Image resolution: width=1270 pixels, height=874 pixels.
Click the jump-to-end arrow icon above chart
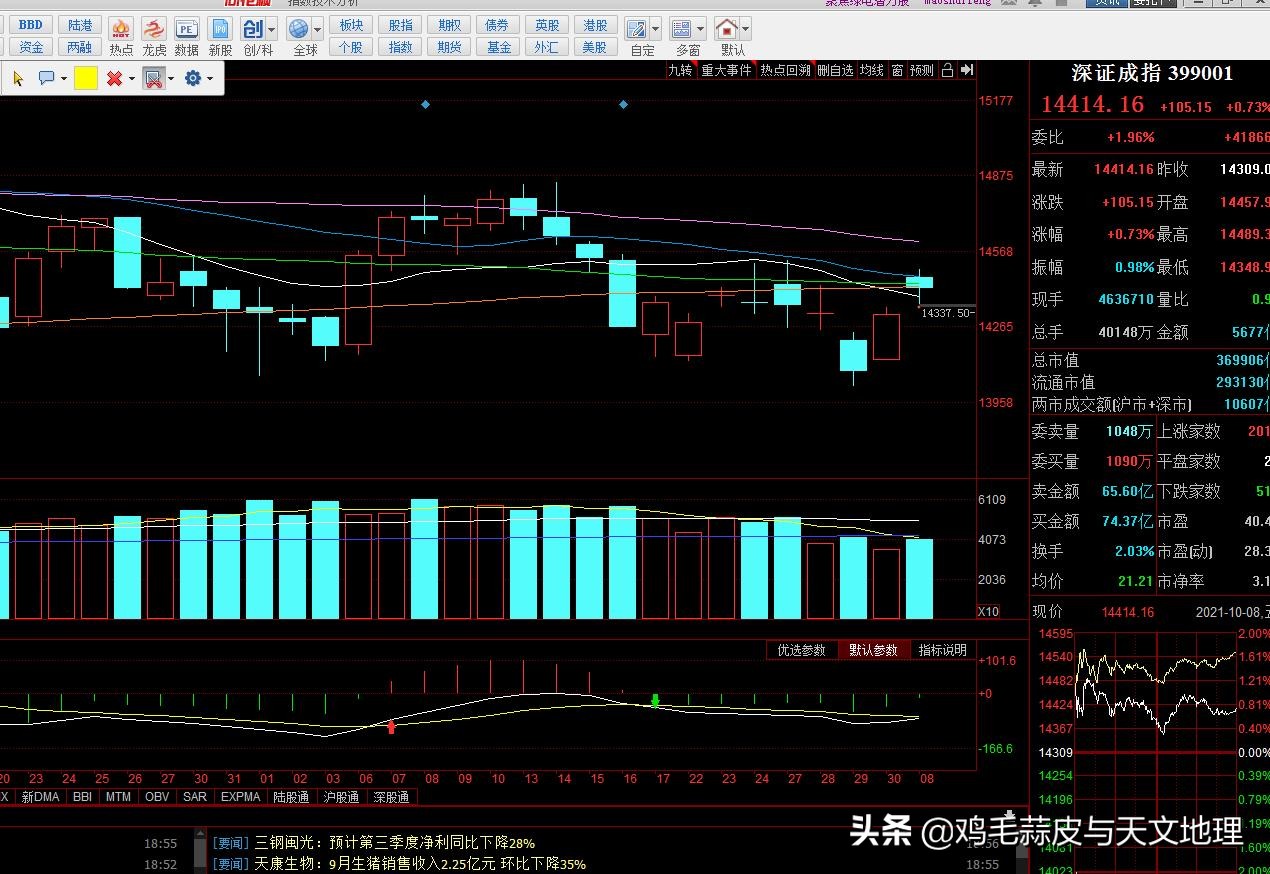[x=966, y=70]
